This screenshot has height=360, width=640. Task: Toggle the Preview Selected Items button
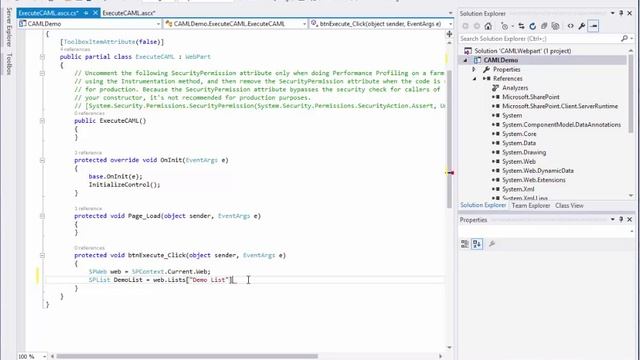(593, 26)
